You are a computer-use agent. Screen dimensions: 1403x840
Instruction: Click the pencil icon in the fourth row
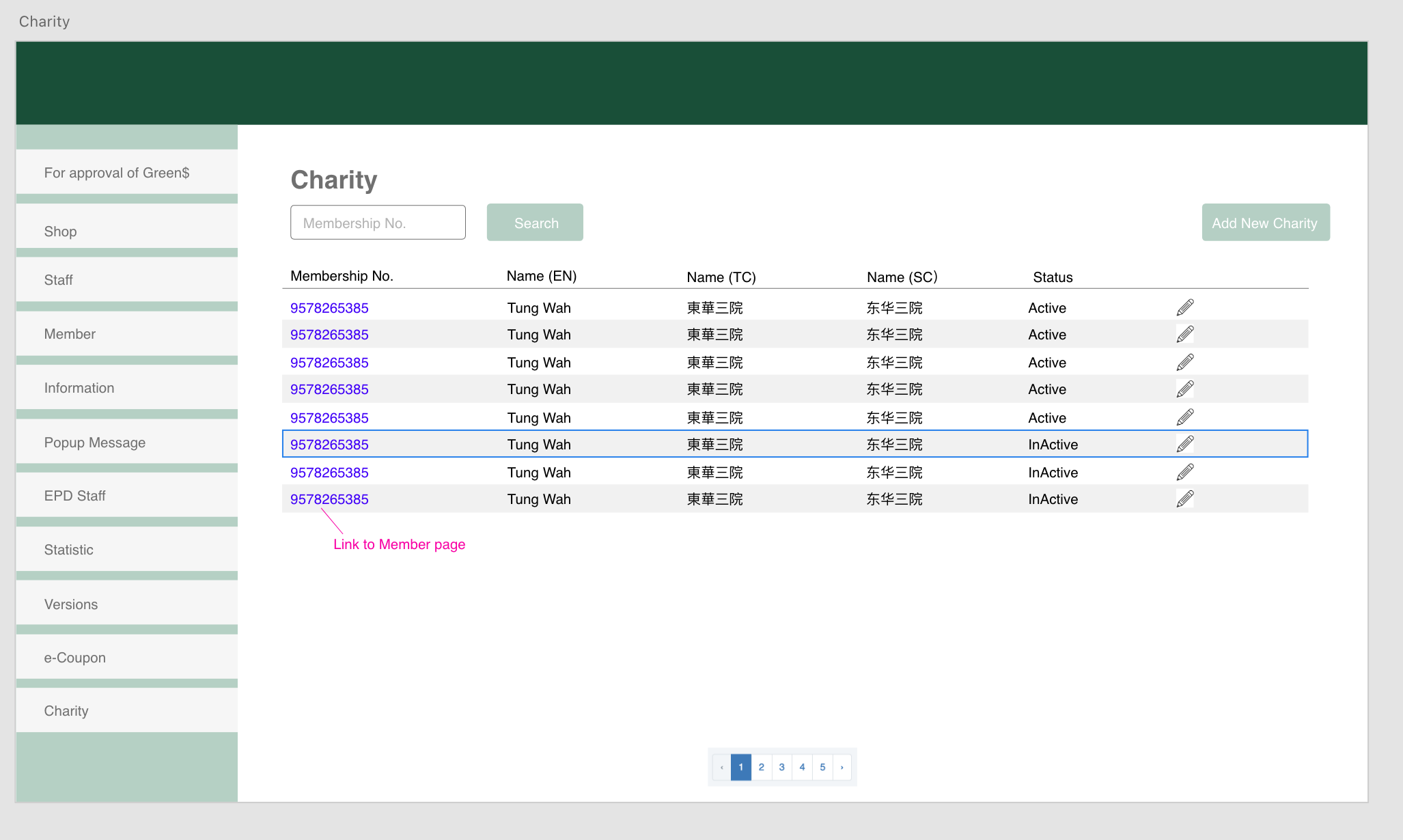pos(1185,389)
